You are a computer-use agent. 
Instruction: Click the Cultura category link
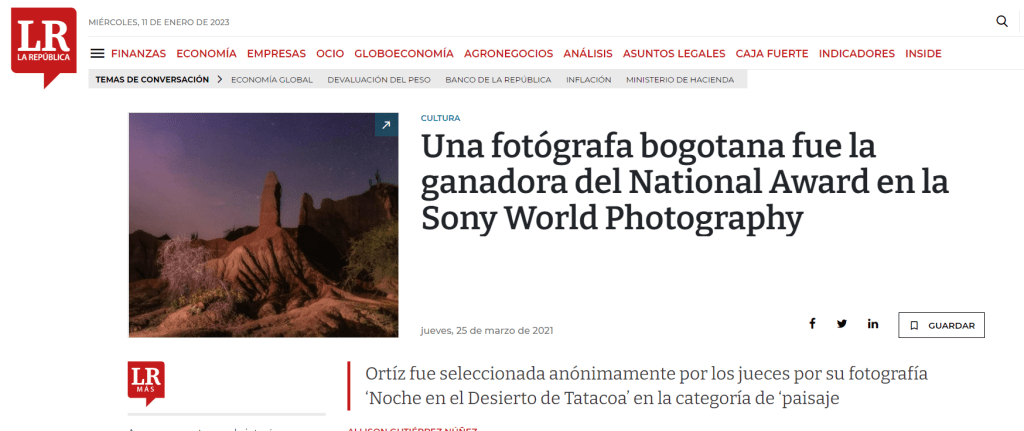pos(440,118)
